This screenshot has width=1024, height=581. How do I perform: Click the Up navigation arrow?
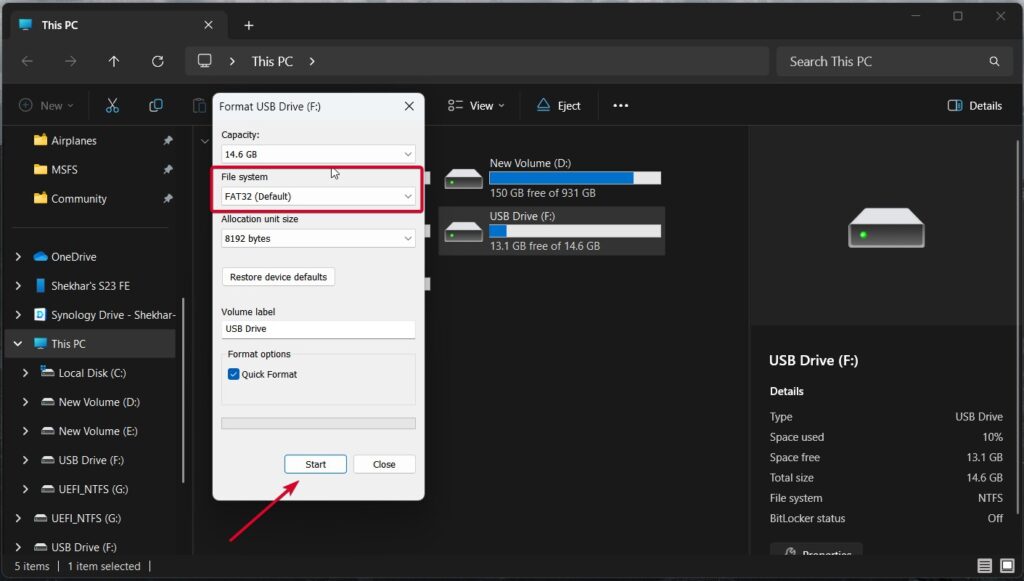click(114, 61)
